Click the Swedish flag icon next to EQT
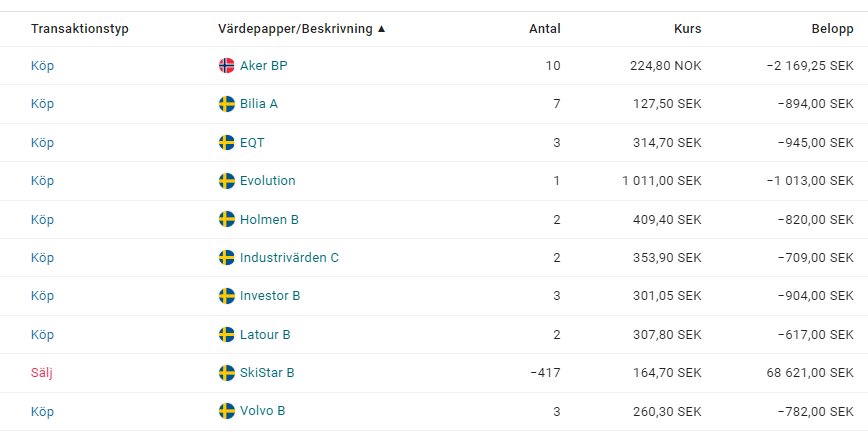868x442 pixels. [x=227, y=143]
